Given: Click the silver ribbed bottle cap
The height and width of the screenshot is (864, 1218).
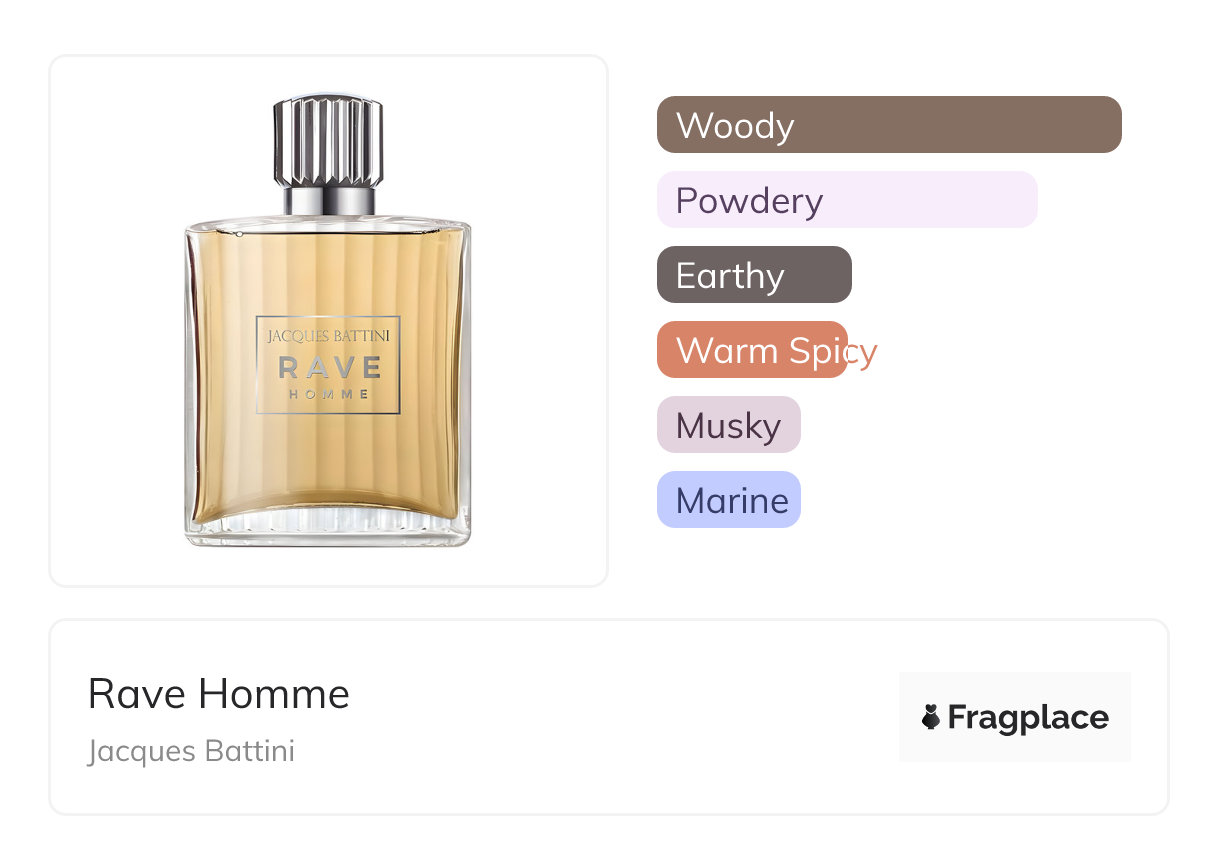Looking at the screenshot, I should point(328,141).
